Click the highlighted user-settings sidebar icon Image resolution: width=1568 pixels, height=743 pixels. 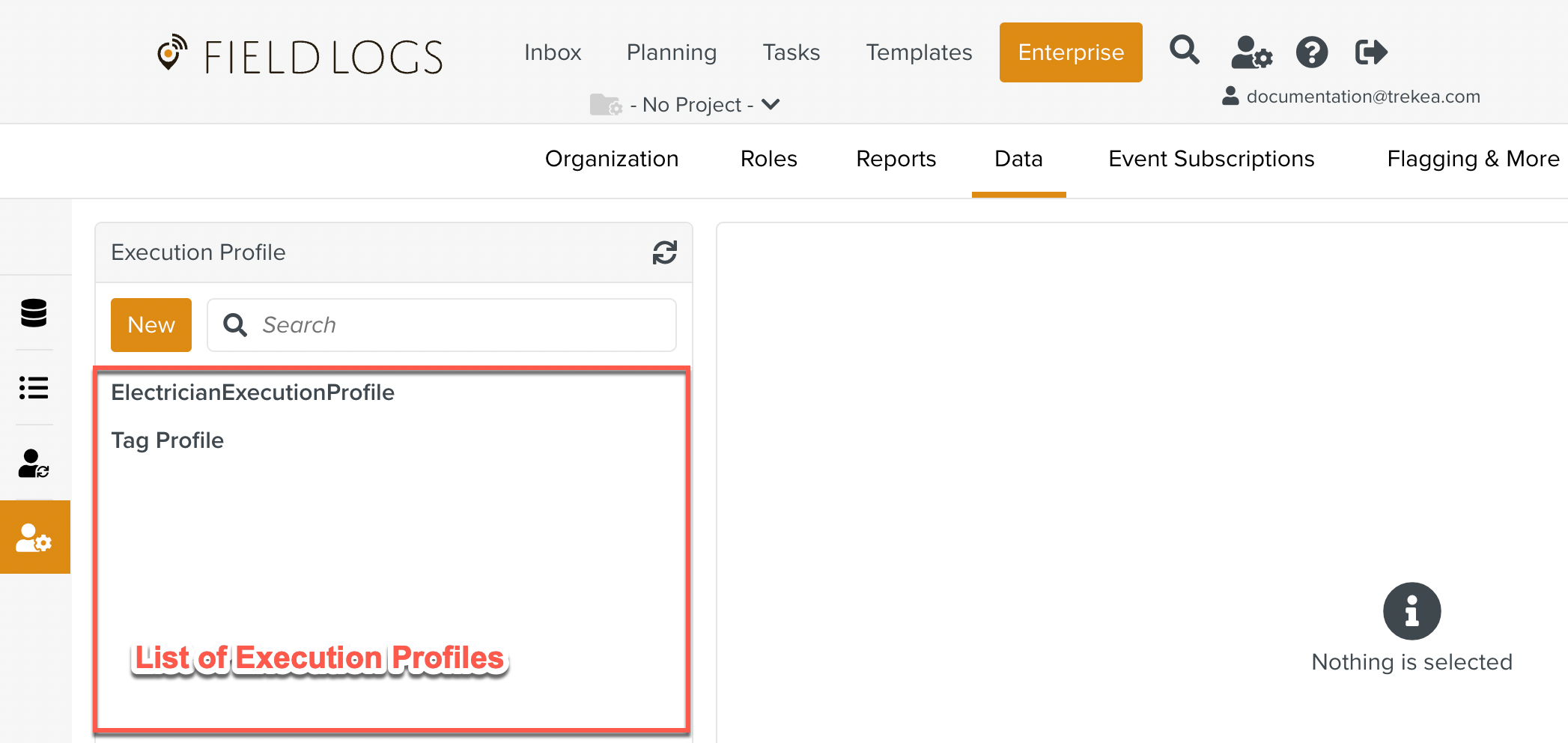pos(33,537)
